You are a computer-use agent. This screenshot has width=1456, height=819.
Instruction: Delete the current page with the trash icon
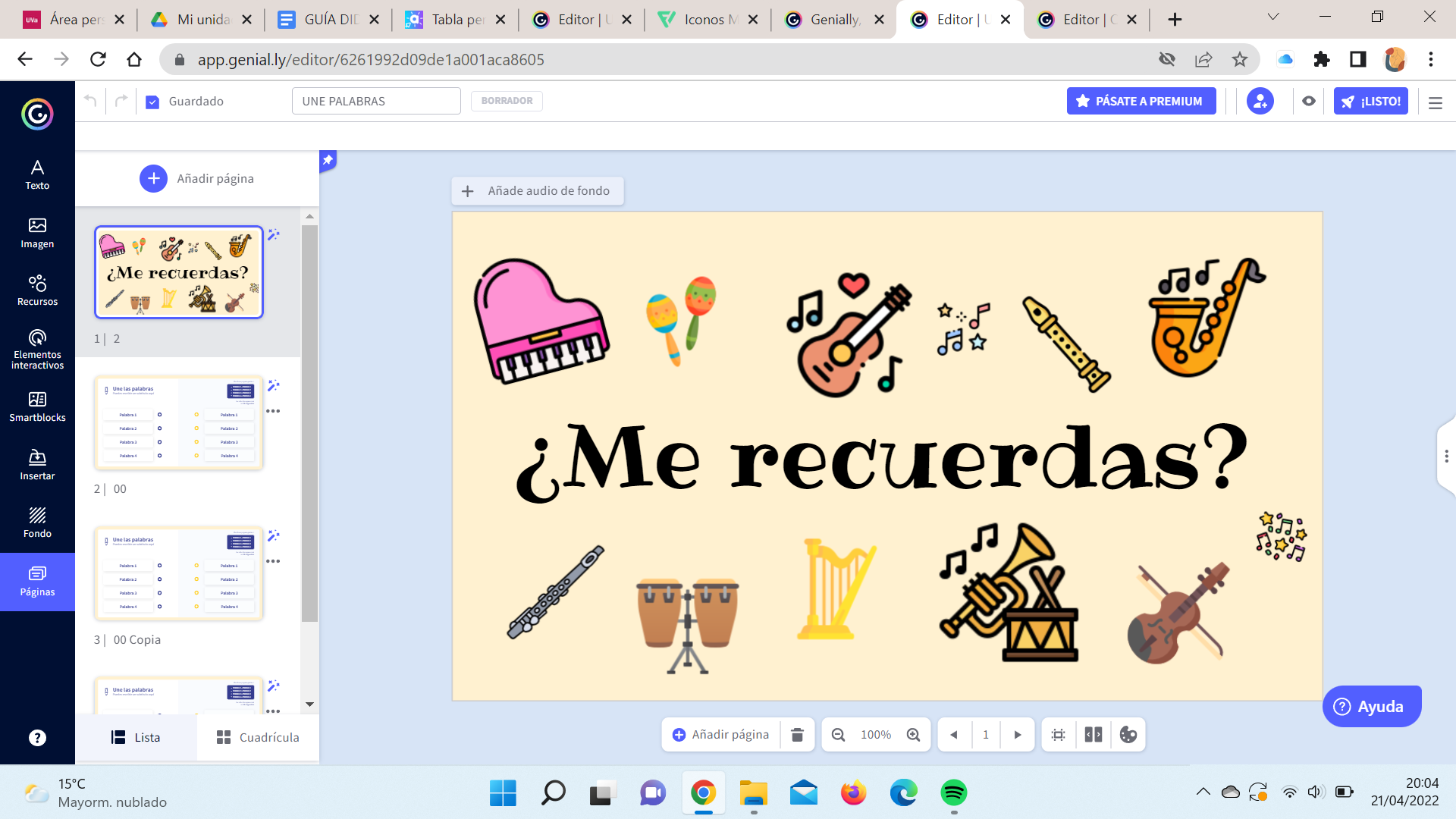click(x=797, y=735)
